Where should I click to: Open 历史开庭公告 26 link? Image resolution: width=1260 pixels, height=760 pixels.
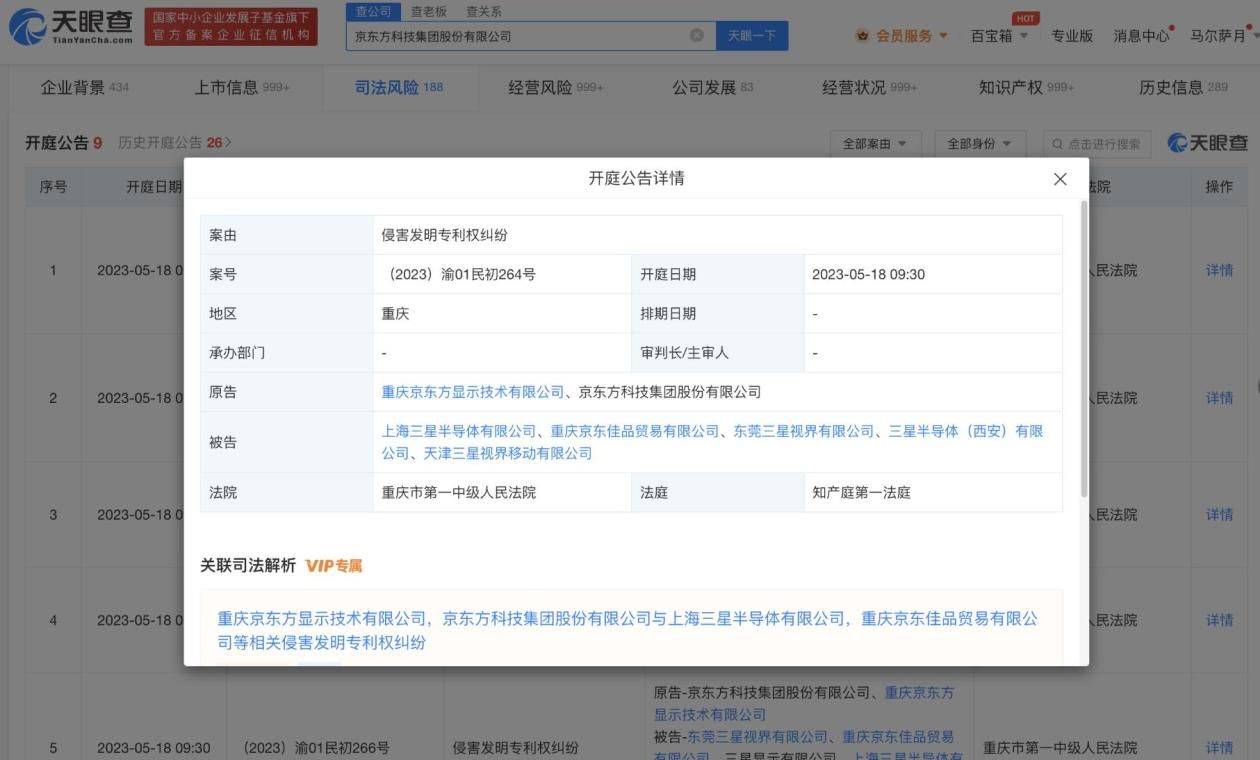[x=174, y=143]
